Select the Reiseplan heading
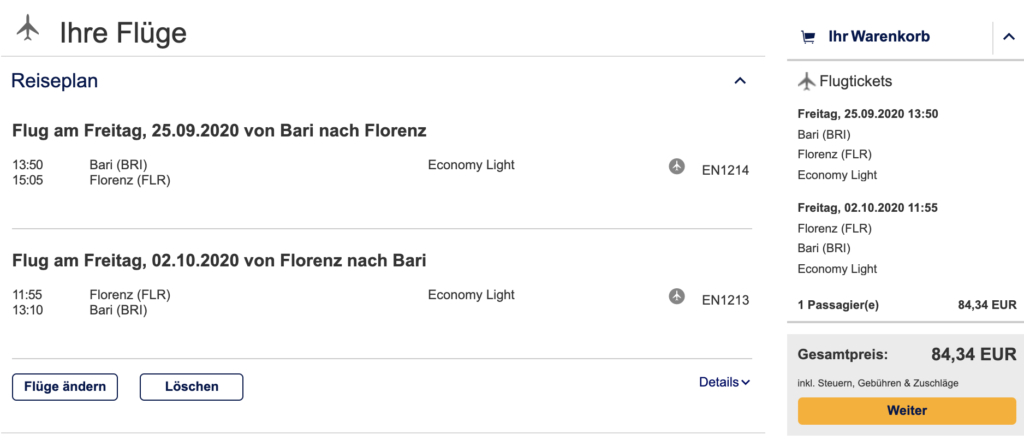The width and height of the screenshot is (1024, 440). tap(55, 81)
